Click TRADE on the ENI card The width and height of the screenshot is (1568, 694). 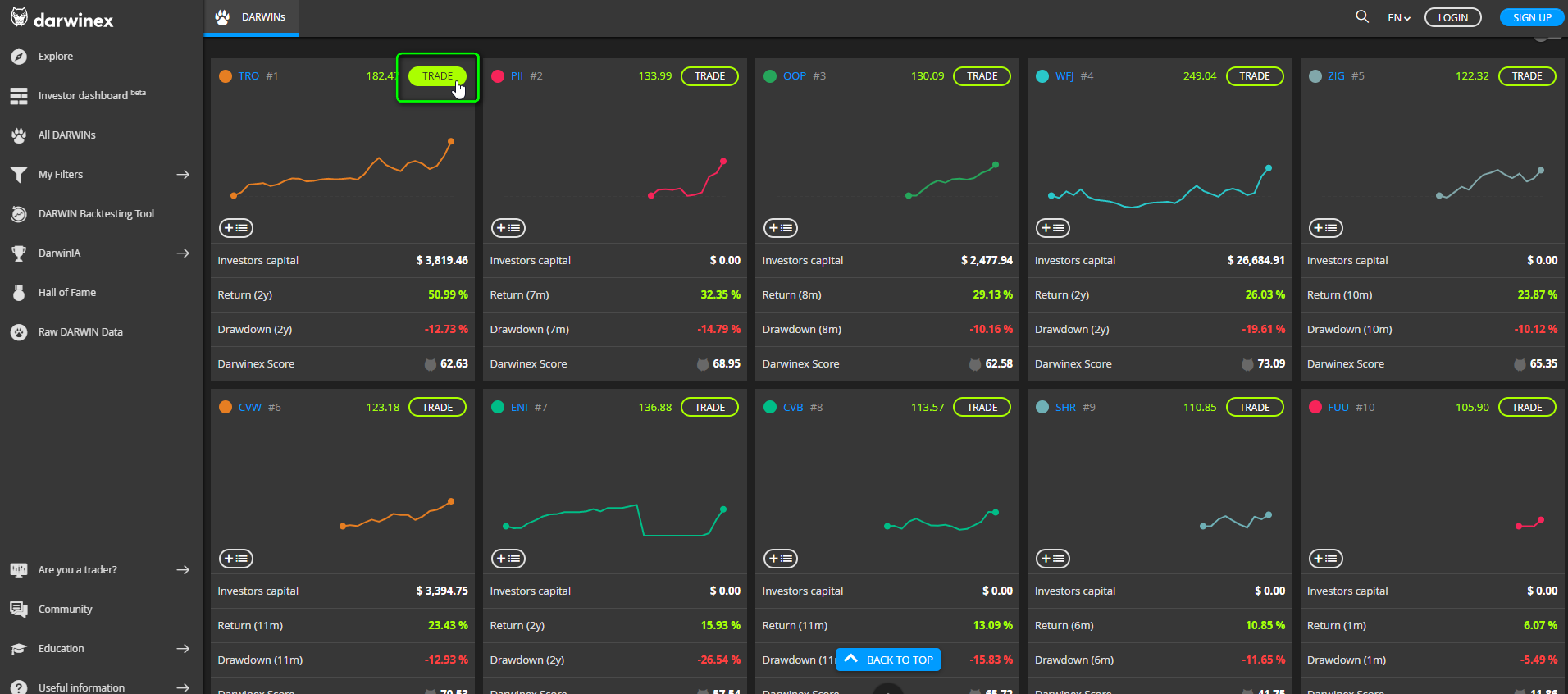tap(709, 407)
